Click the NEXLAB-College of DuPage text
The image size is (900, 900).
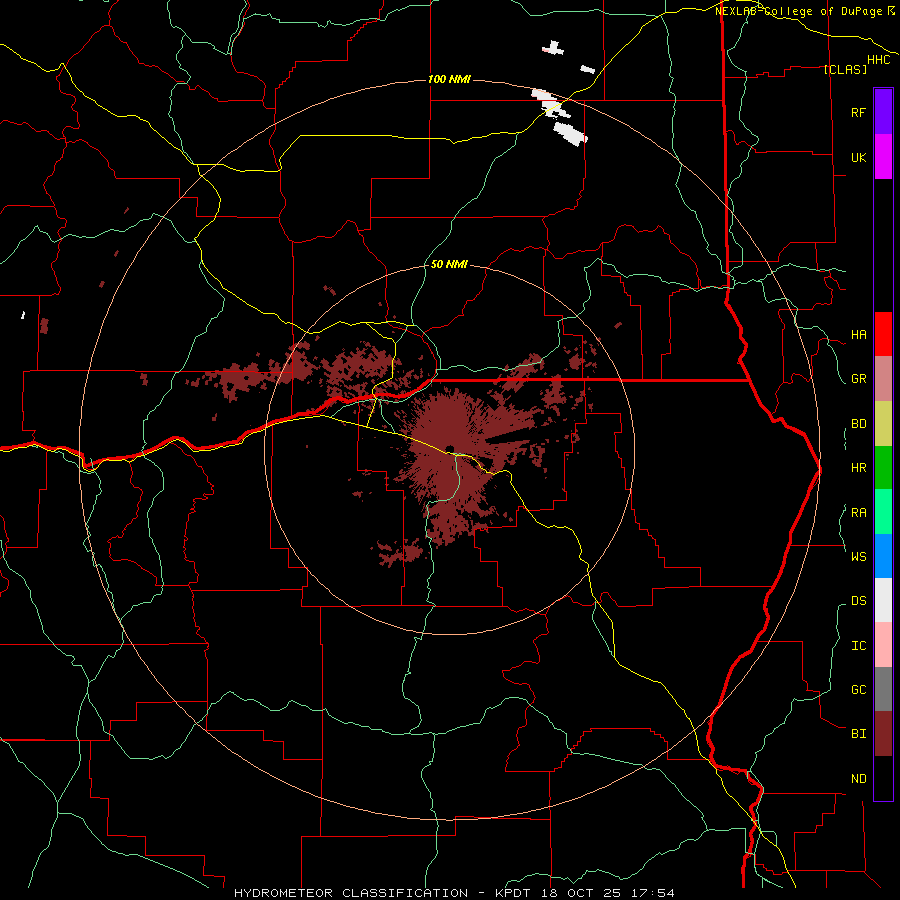pos(798,11)
